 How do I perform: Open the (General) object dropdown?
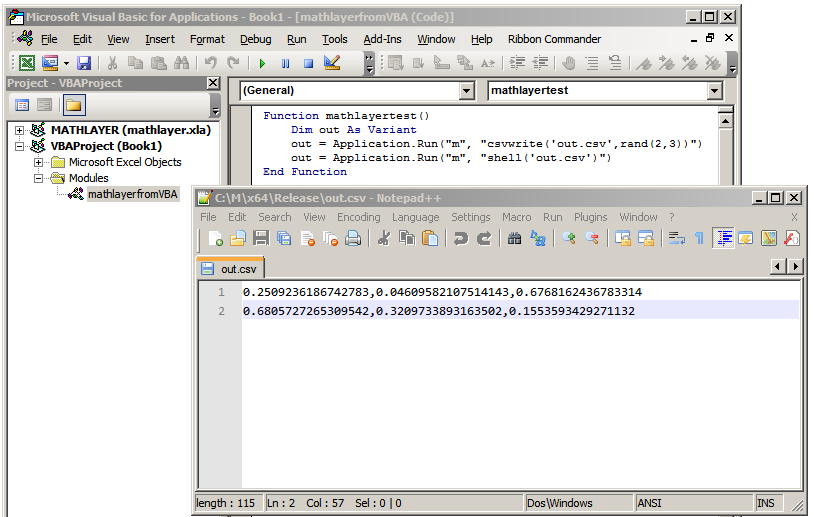(x=466, y=91)
